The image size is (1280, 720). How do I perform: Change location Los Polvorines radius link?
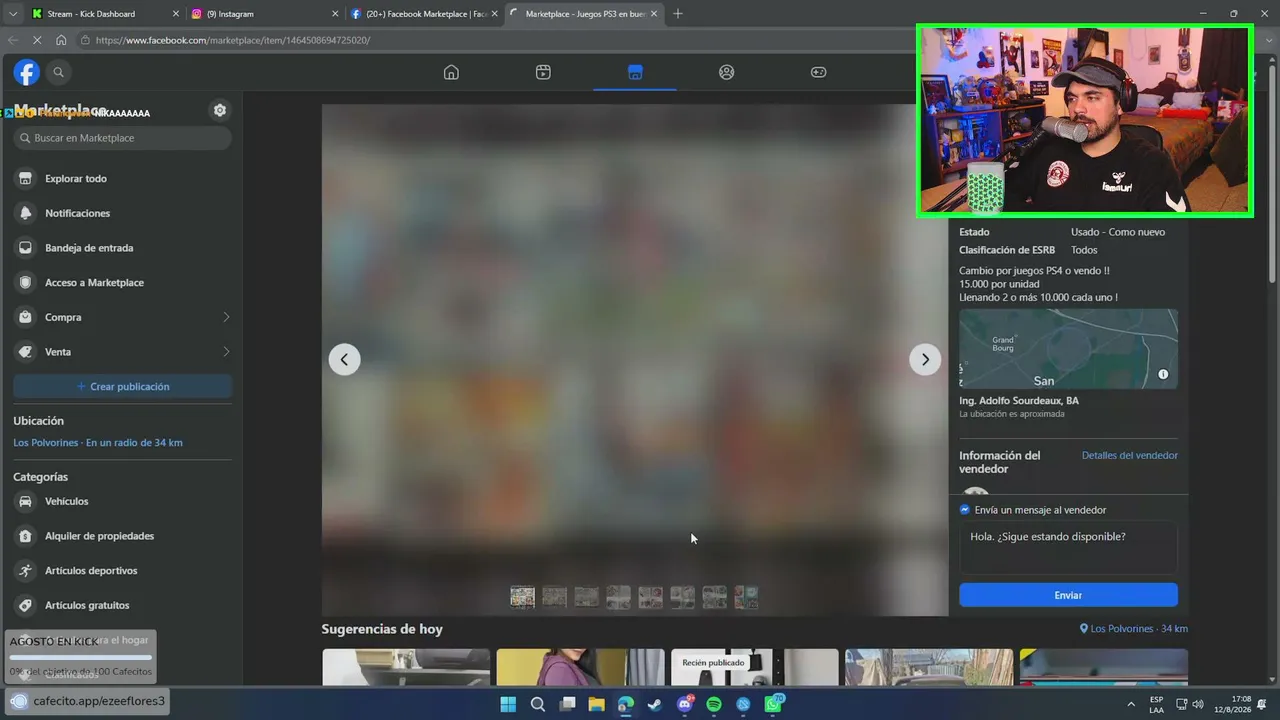tap(98, 442)
